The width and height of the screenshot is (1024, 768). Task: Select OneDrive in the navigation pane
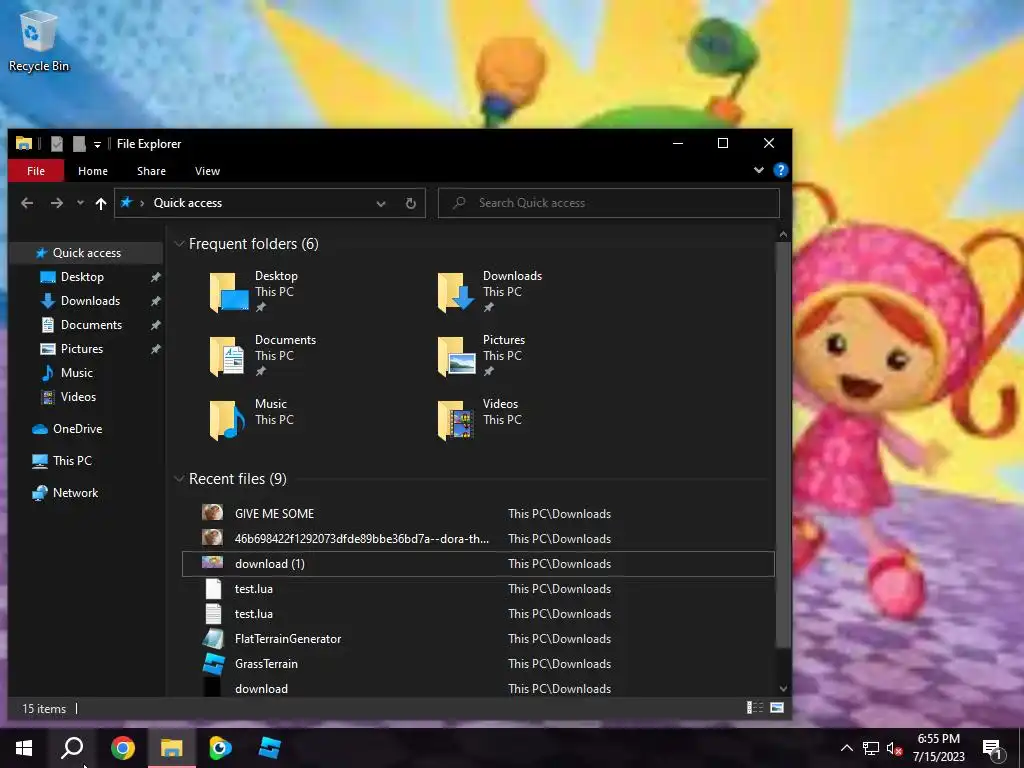point(77,429)
